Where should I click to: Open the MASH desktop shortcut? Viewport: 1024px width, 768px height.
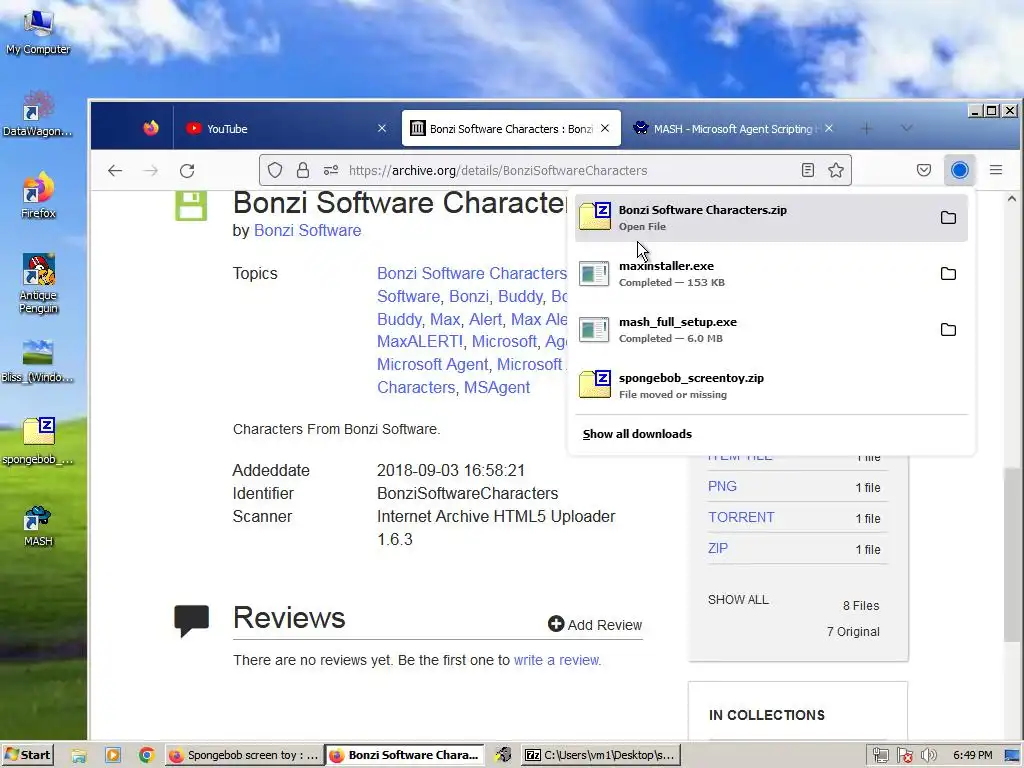point(38,526)
